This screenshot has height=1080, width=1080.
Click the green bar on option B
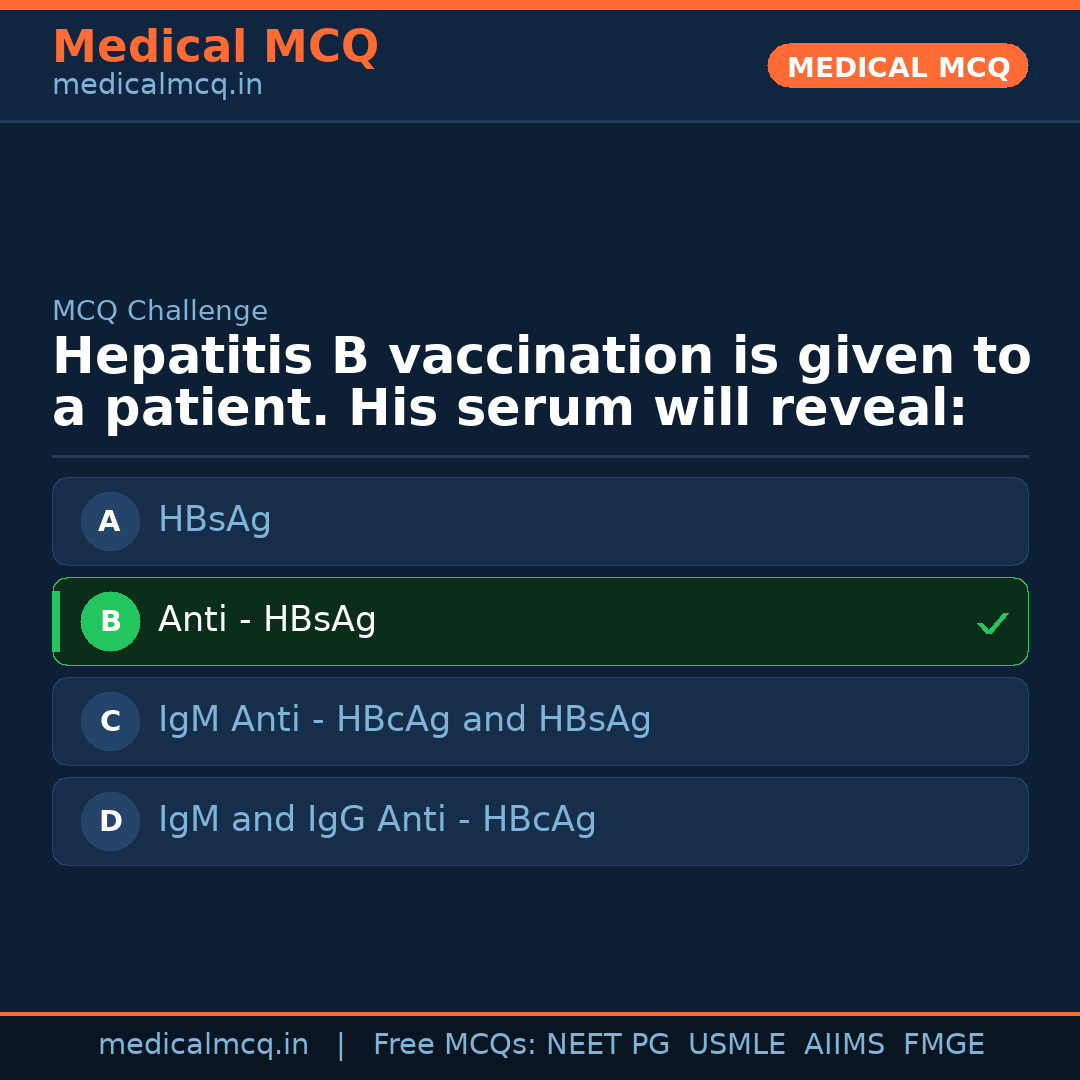click(56, 621)
